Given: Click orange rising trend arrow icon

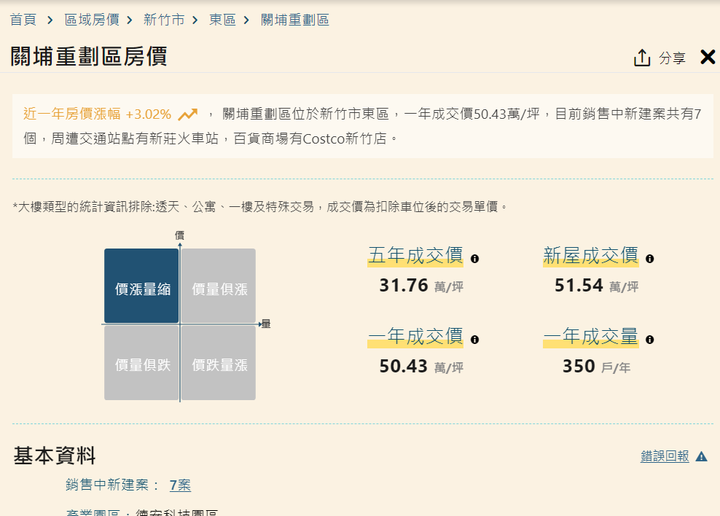Looking at the screenshot, I should [188, 114].
